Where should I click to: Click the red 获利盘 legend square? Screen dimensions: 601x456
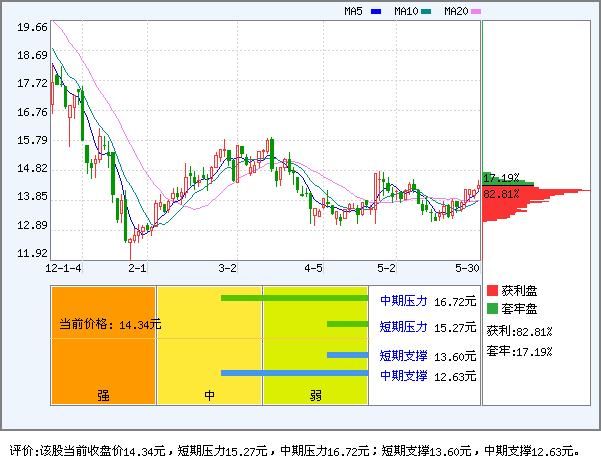tap(492, 290)
